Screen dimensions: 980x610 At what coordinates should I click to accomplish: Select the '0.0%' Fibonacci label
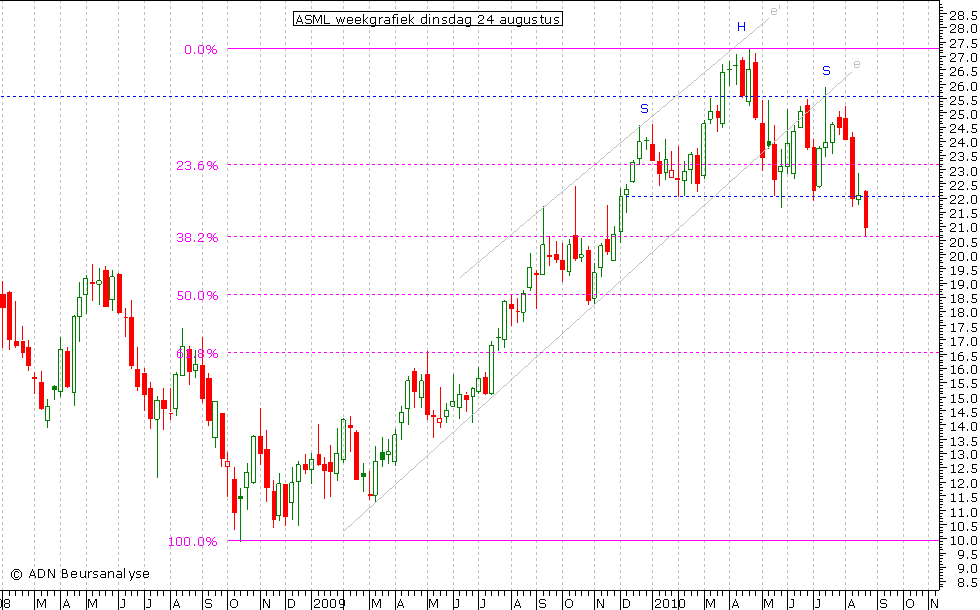click(x=201, y=49)
